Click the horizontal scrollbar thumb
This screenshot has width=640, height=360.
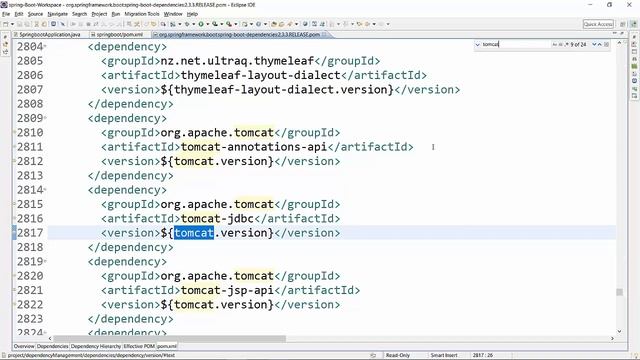[169, 338]
